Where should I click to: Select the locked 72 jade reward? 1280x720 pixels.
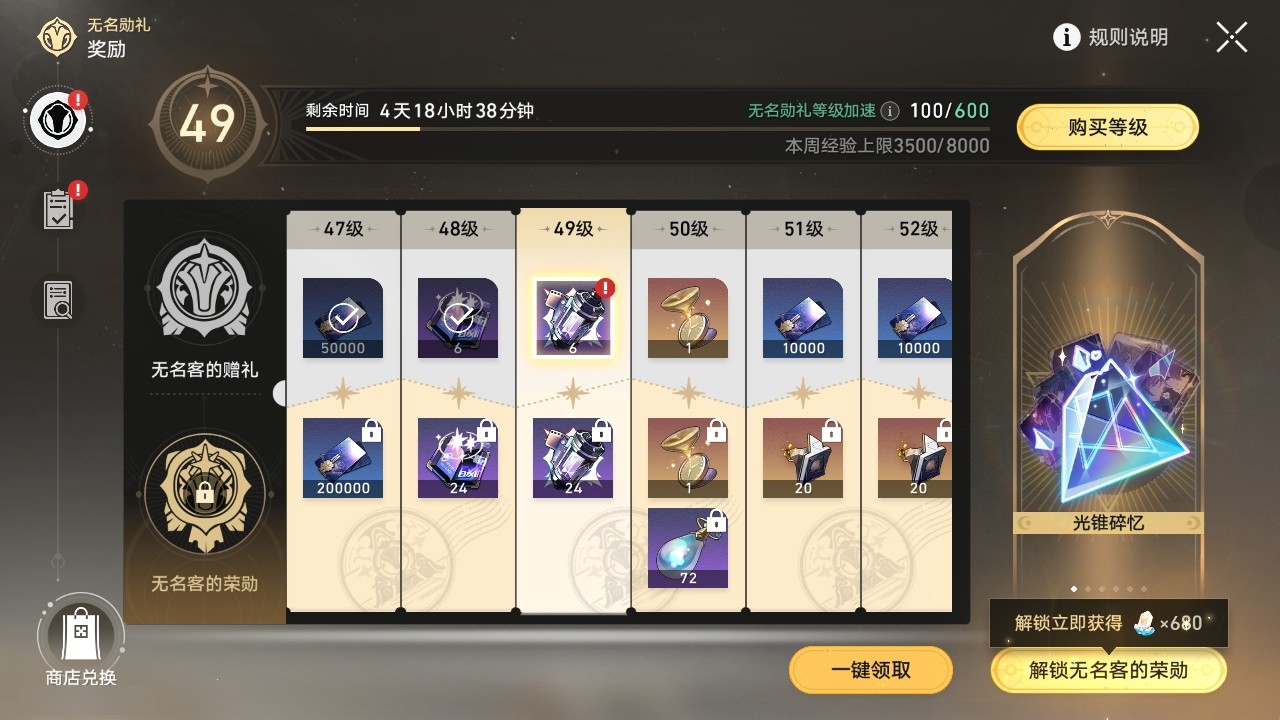[688, 548]
